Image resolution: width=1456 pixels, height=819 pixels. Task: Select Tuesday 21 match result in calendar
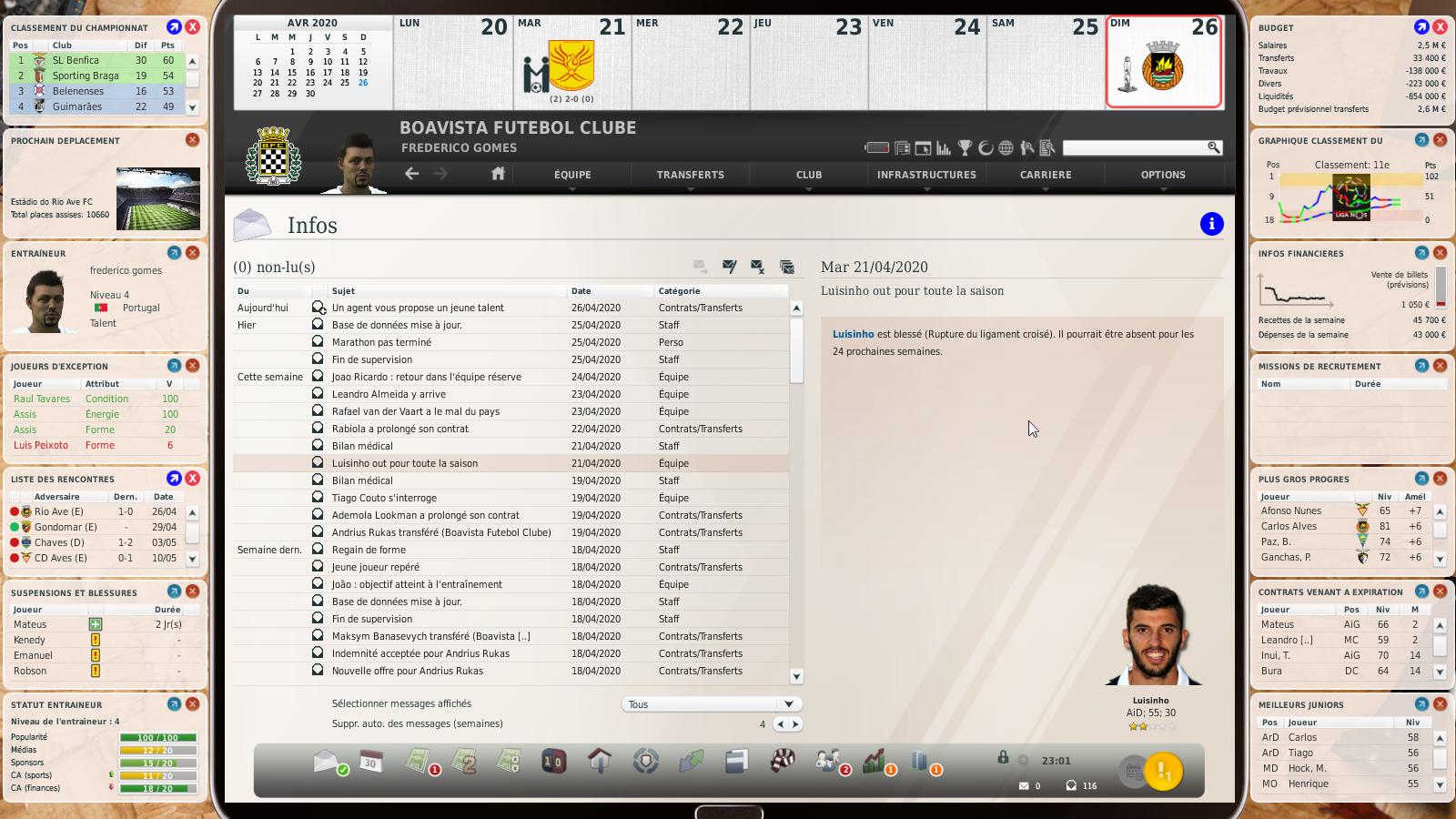click(x=571, y=62)
